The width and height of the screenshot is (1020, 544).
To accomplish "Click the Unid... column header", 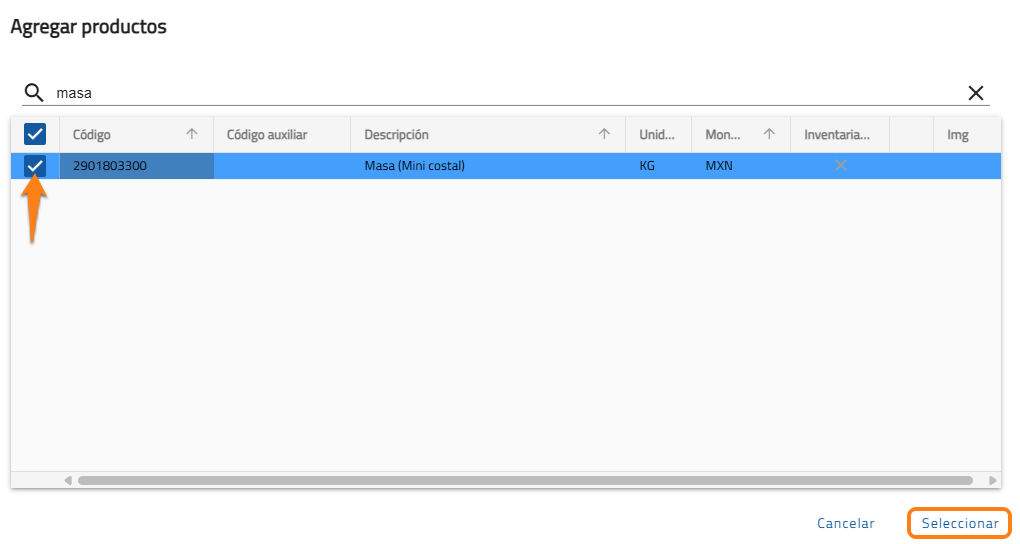I will pyautogui.click(x=657, y=135).
